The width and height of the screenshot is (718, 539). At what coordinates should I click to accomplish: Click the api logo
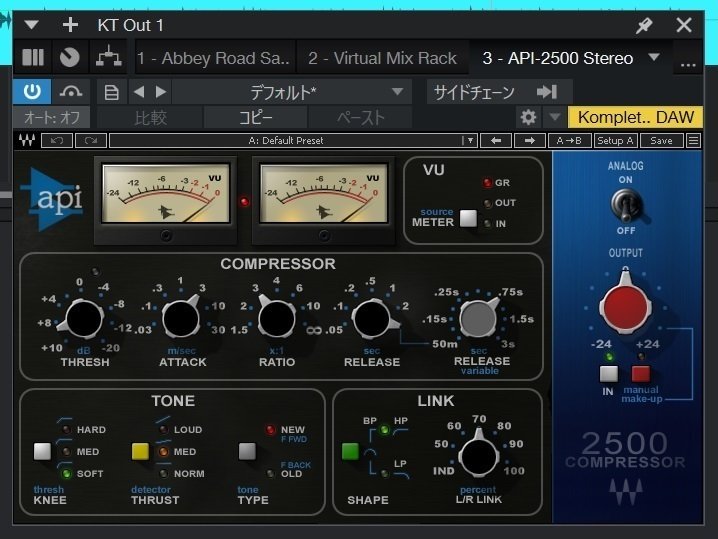[x=53, y=200]
